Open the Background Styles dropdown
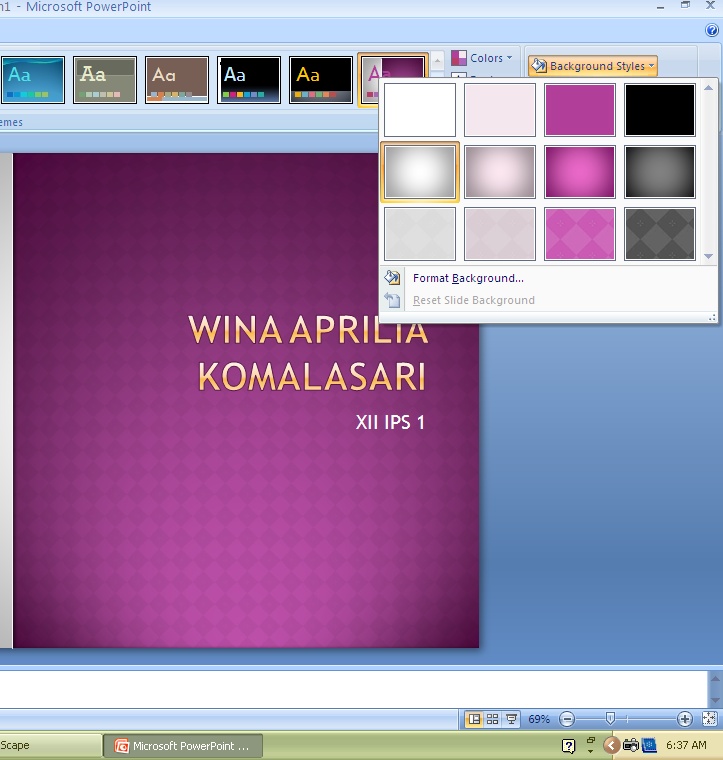 coord(593,65)
